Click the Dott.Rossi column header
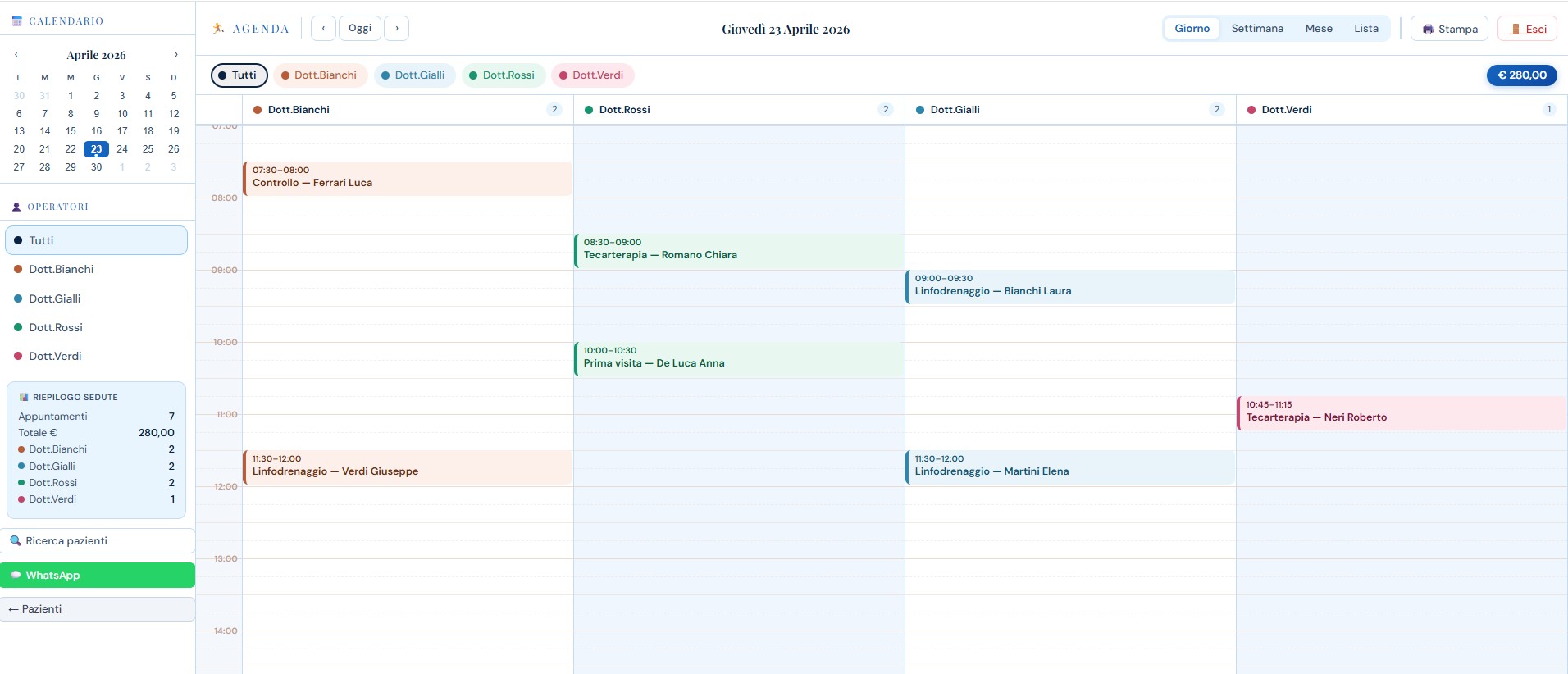Screen dimensions: 1568x674 point(739,110)
